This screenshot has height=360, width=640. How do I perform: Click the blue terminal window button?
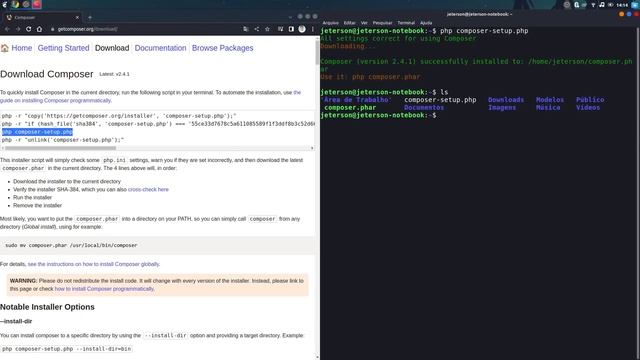point(629,14)
